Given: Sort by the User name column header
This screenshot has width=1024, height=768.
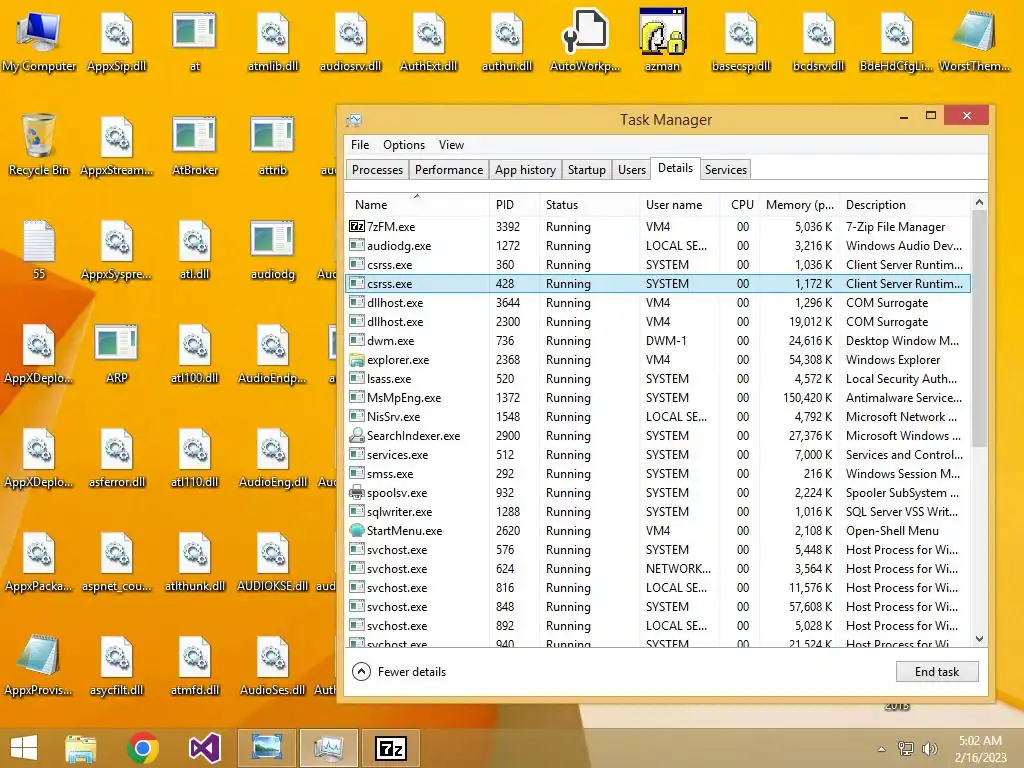Looking at the screenshot, I should tap(679, 204).
